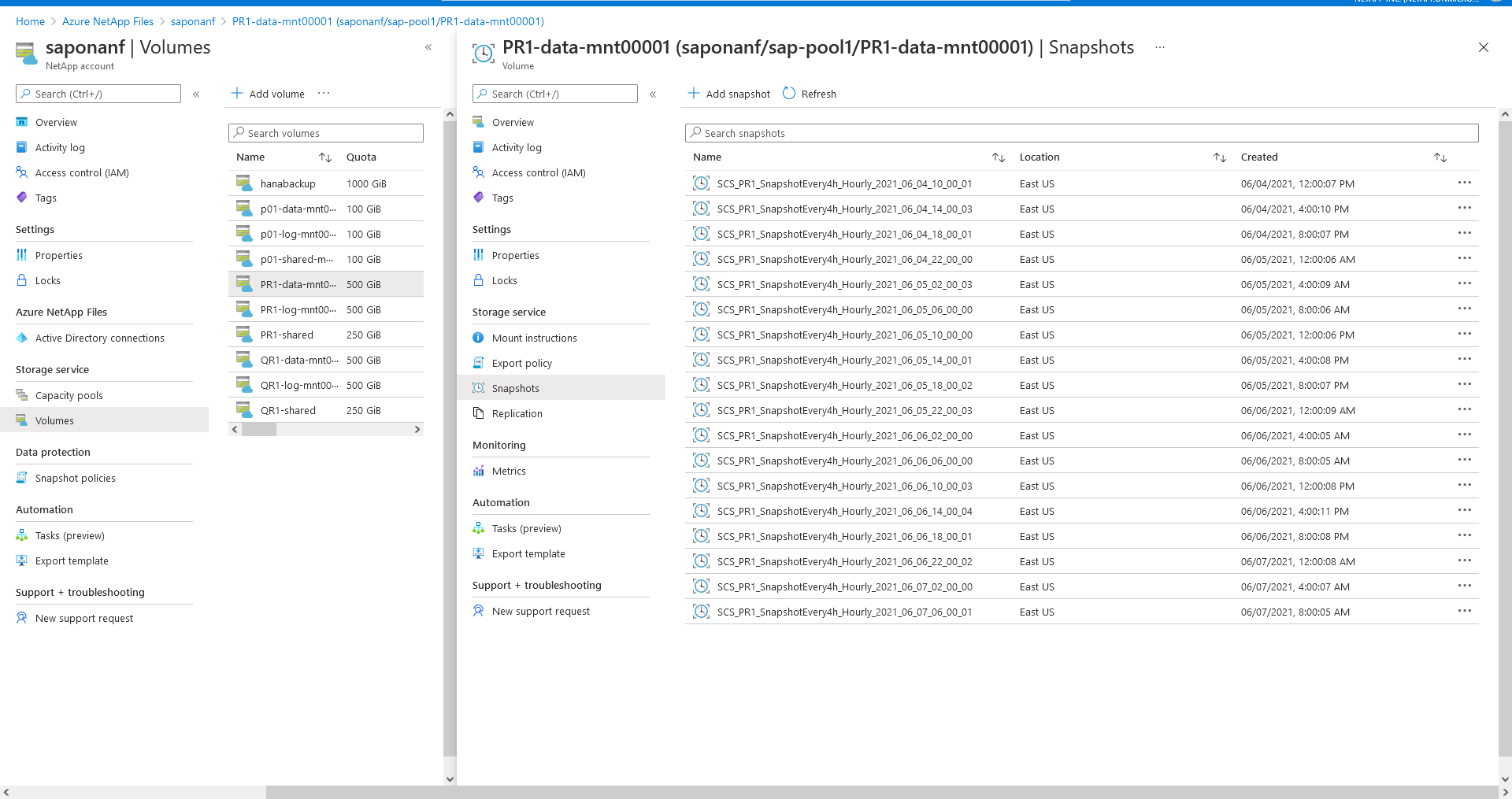
Task: Click the Refresh button label
Action: tap(819, 94)
